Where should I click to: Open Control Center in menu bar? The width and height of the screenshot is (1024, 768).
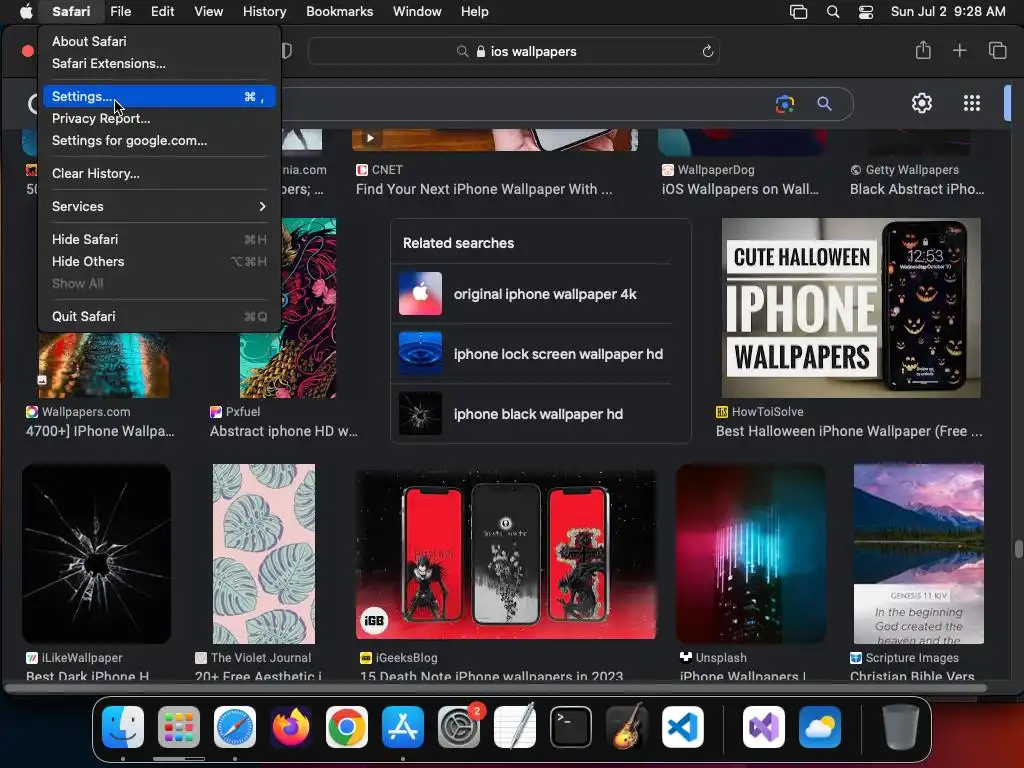[866, 12]
